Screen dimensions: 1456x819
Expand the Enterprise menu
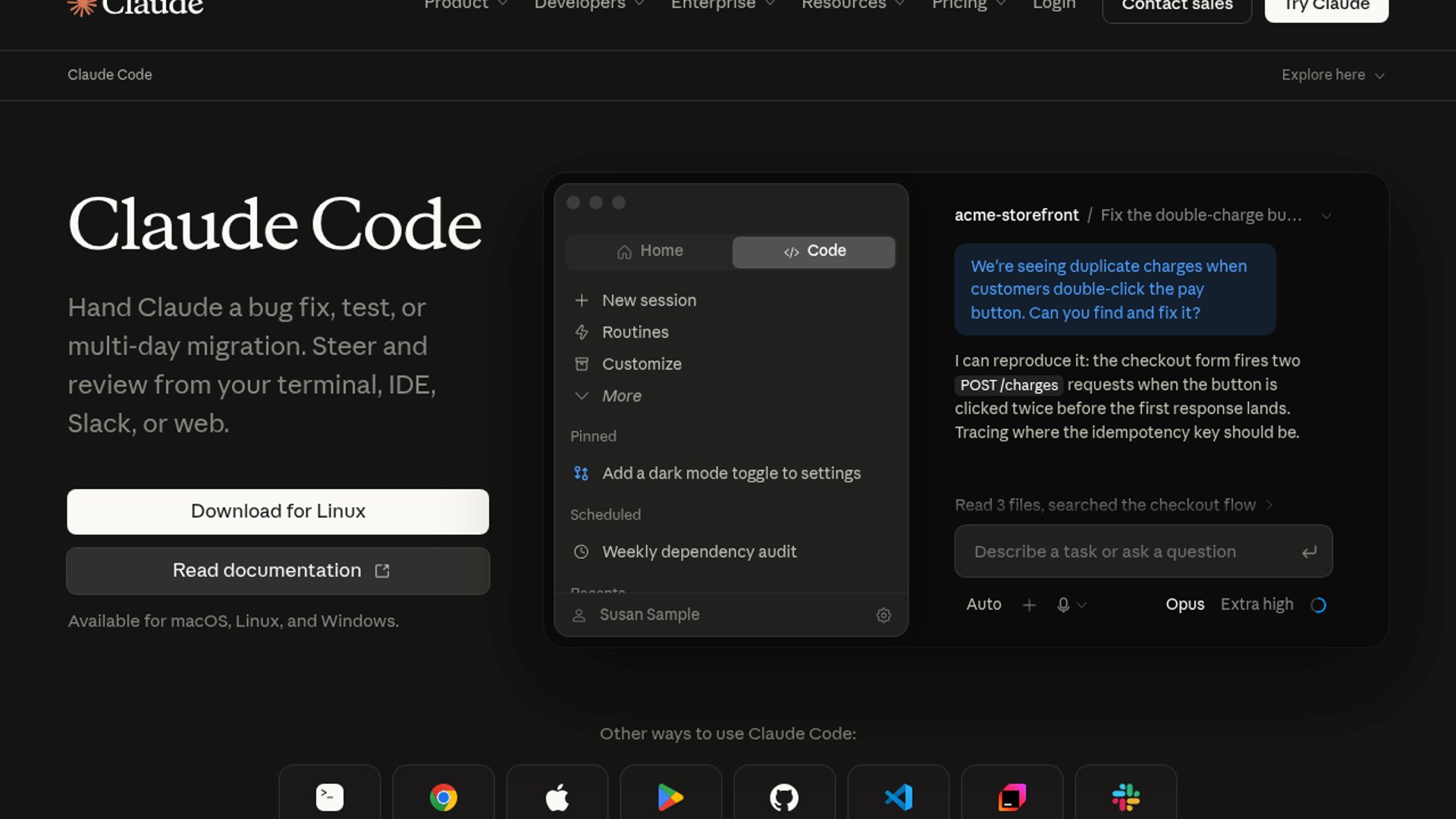(723, 5)
